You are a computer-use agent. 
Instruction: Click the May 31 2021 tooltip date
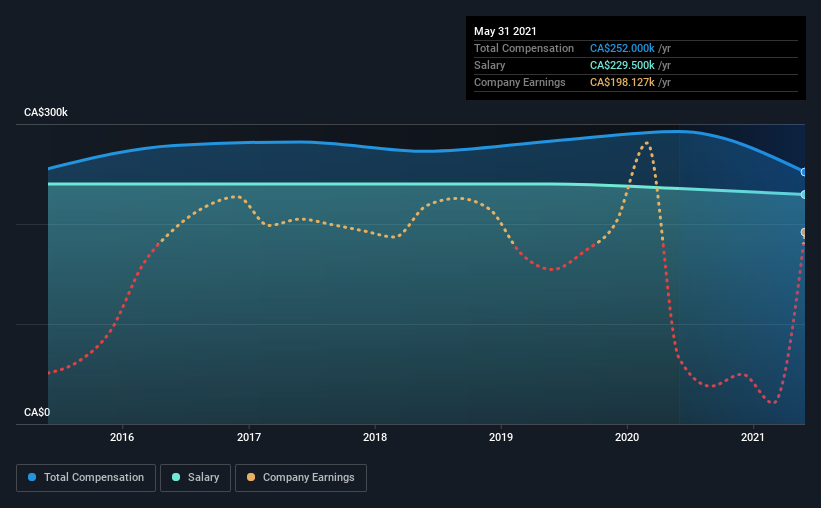click(x=505, y=31)
